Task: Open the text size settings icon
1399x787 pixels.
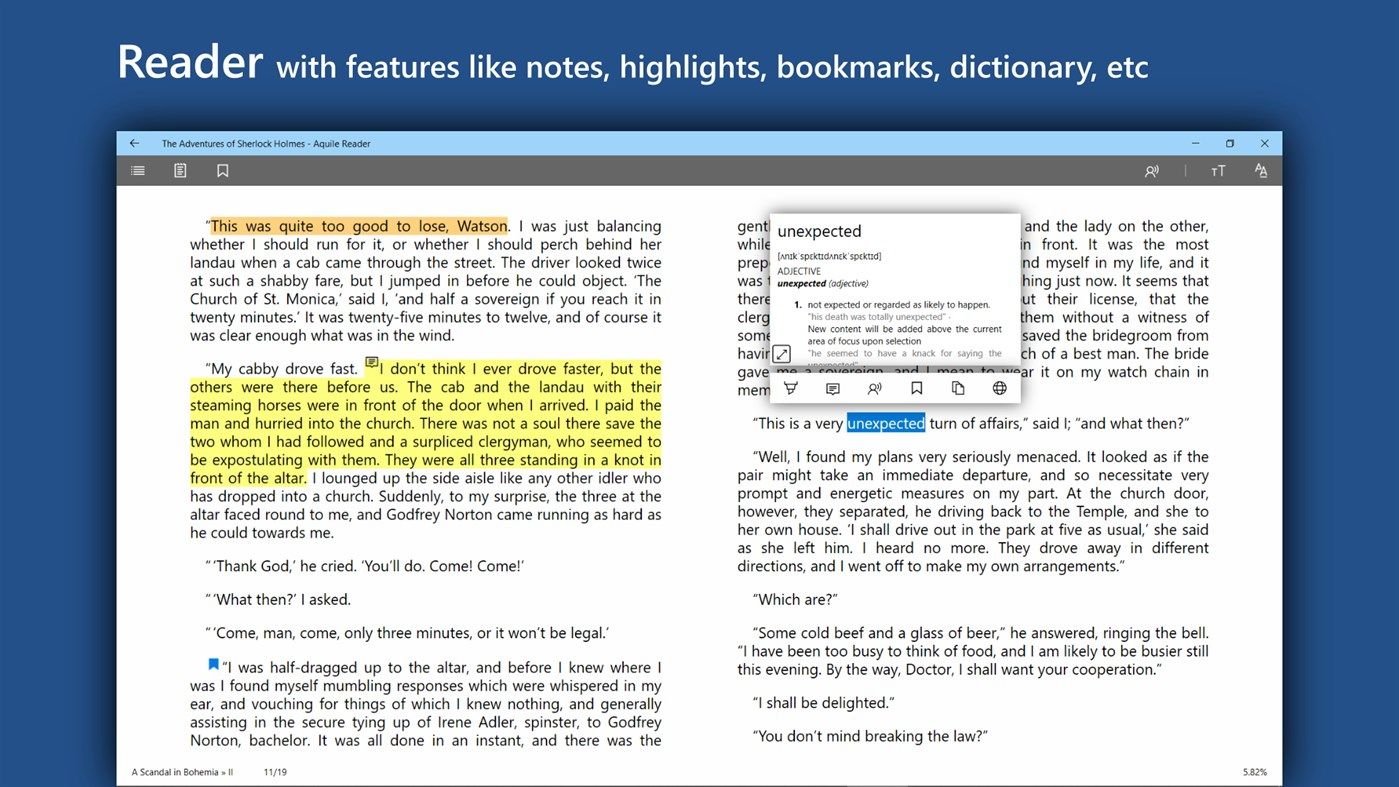Action: [1217, 171]
